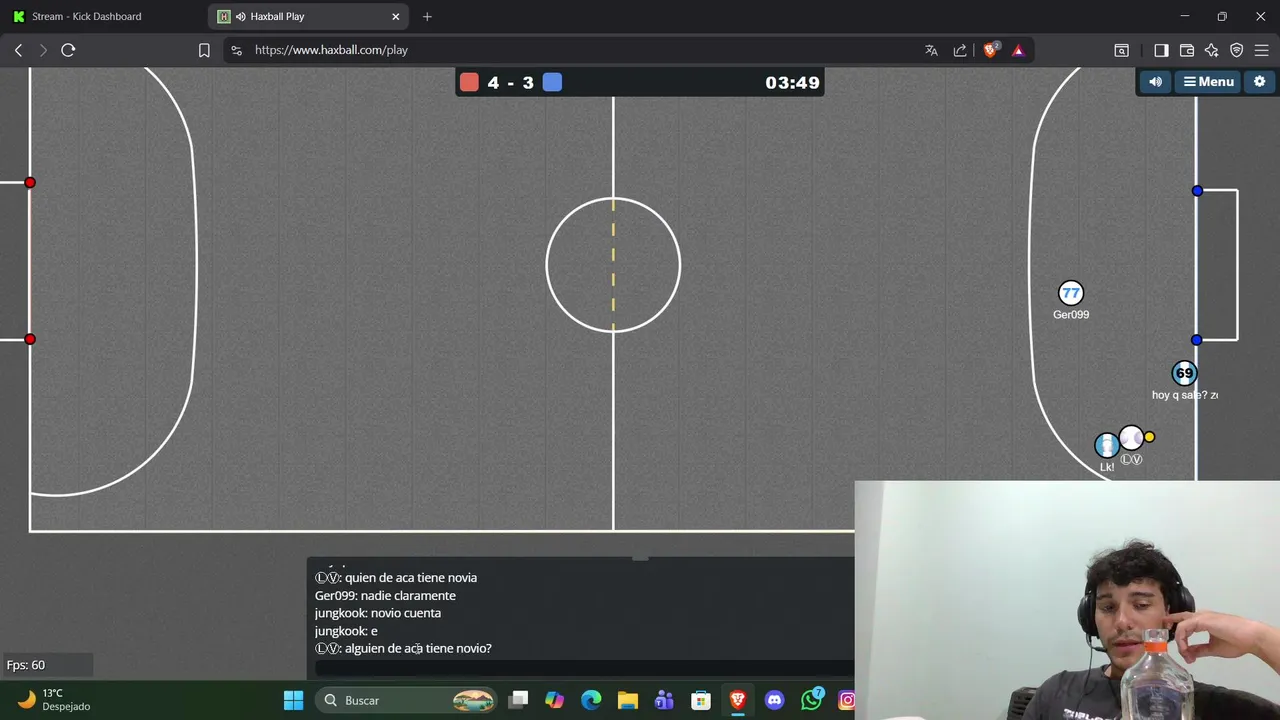Viewport: 1280px width, 720px height.
Task: Click the blue team color square in scoreboard
Action: pyautogui.click(x=552, y=82)
